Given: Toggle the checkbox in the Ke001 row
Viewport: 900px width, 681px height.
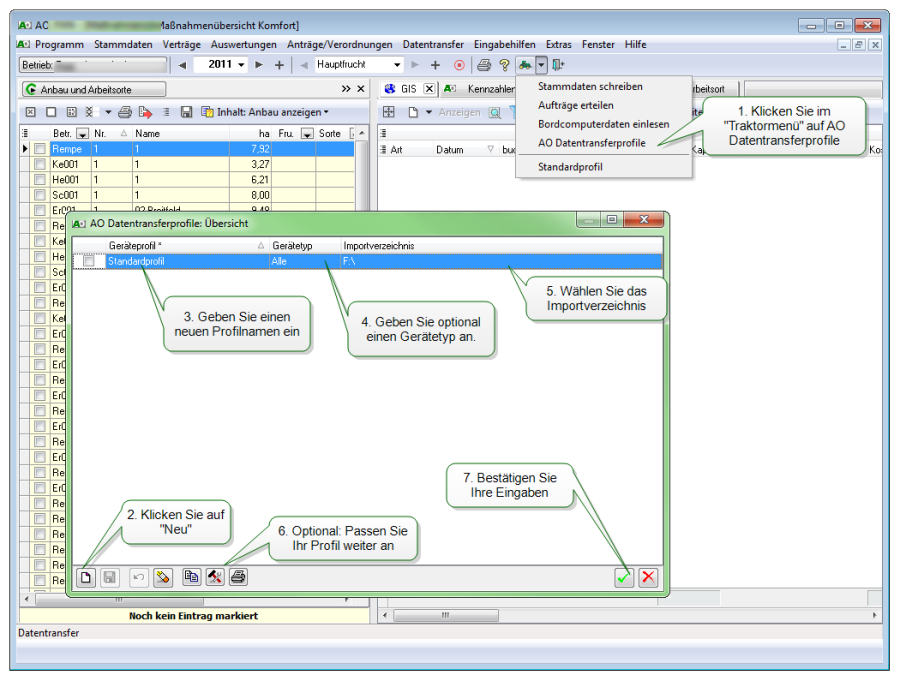Looking at the screenshot, I should coord(40,164).
